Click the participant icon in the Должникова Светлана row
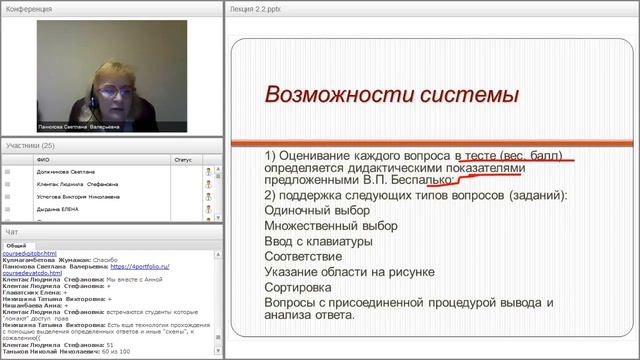 tap(209, 172)
